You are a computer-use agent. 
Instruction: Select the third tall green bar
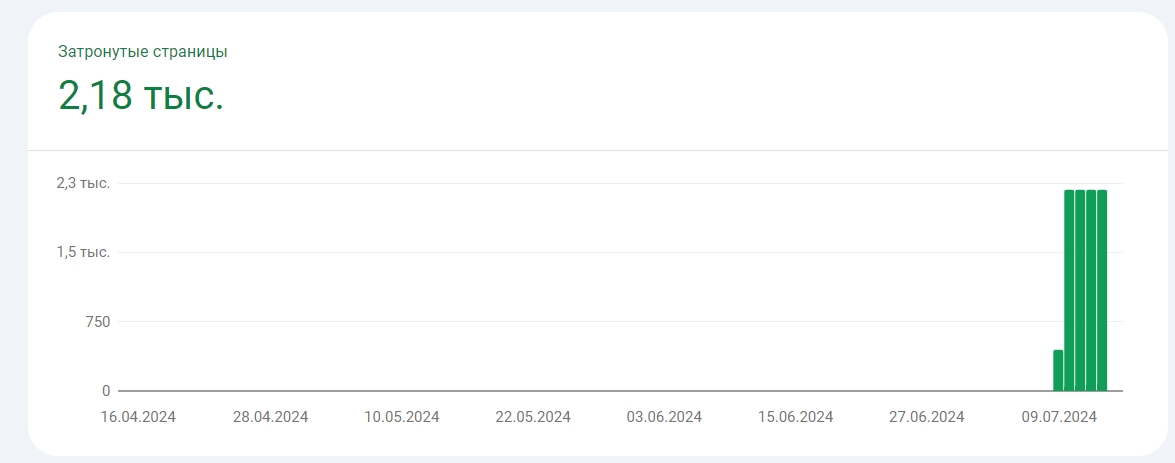[1091, 291]
